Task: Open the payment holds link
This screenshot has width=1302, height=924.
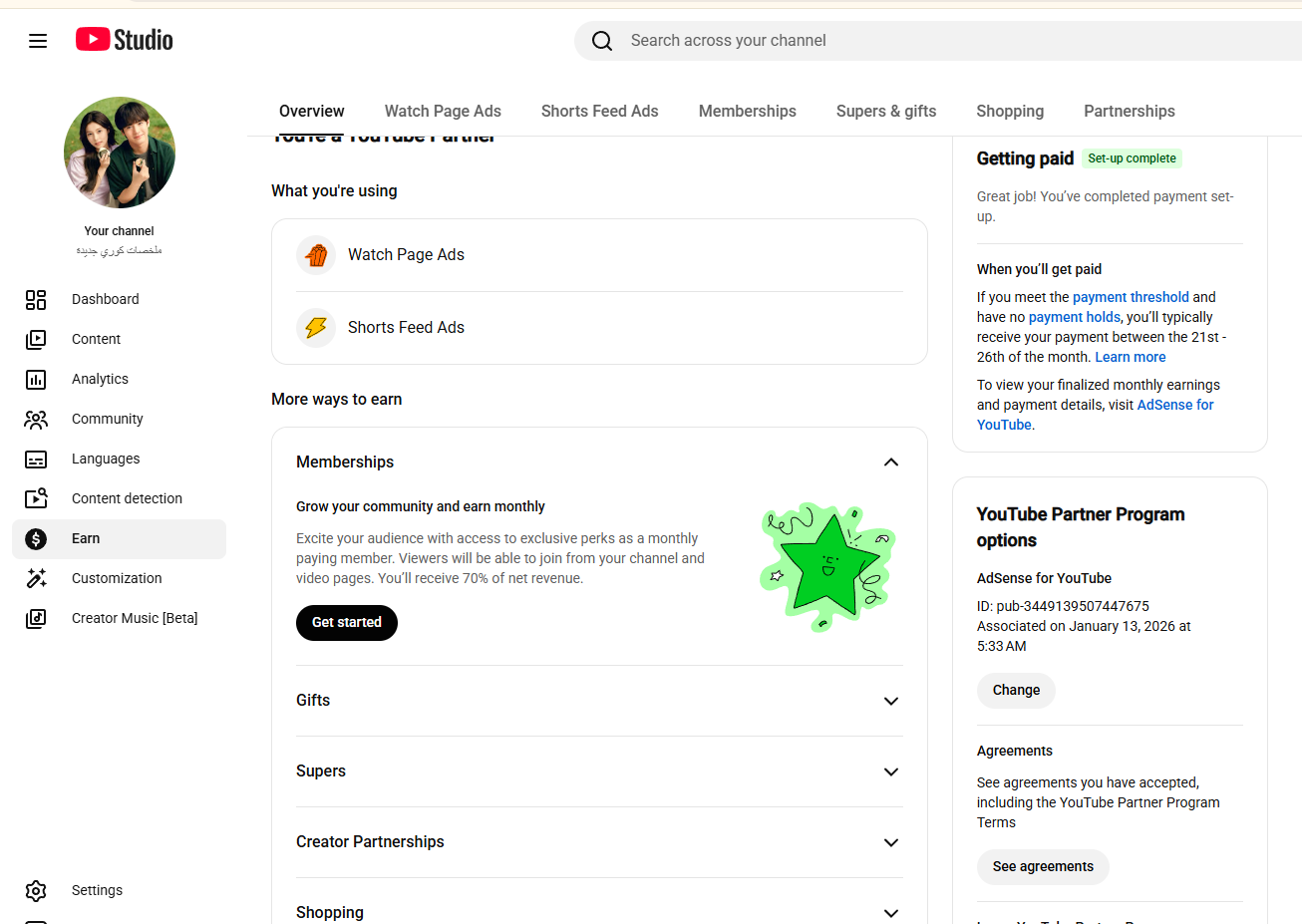Action: 1075,317
